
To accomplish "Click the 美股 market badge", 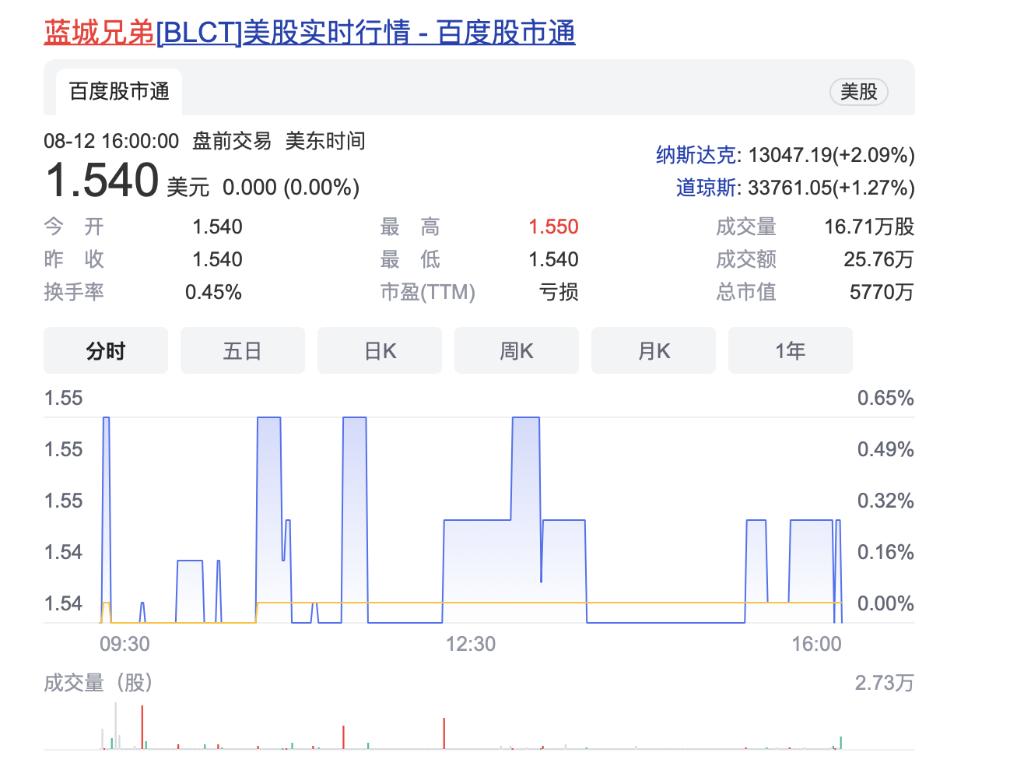I will 858,92.
